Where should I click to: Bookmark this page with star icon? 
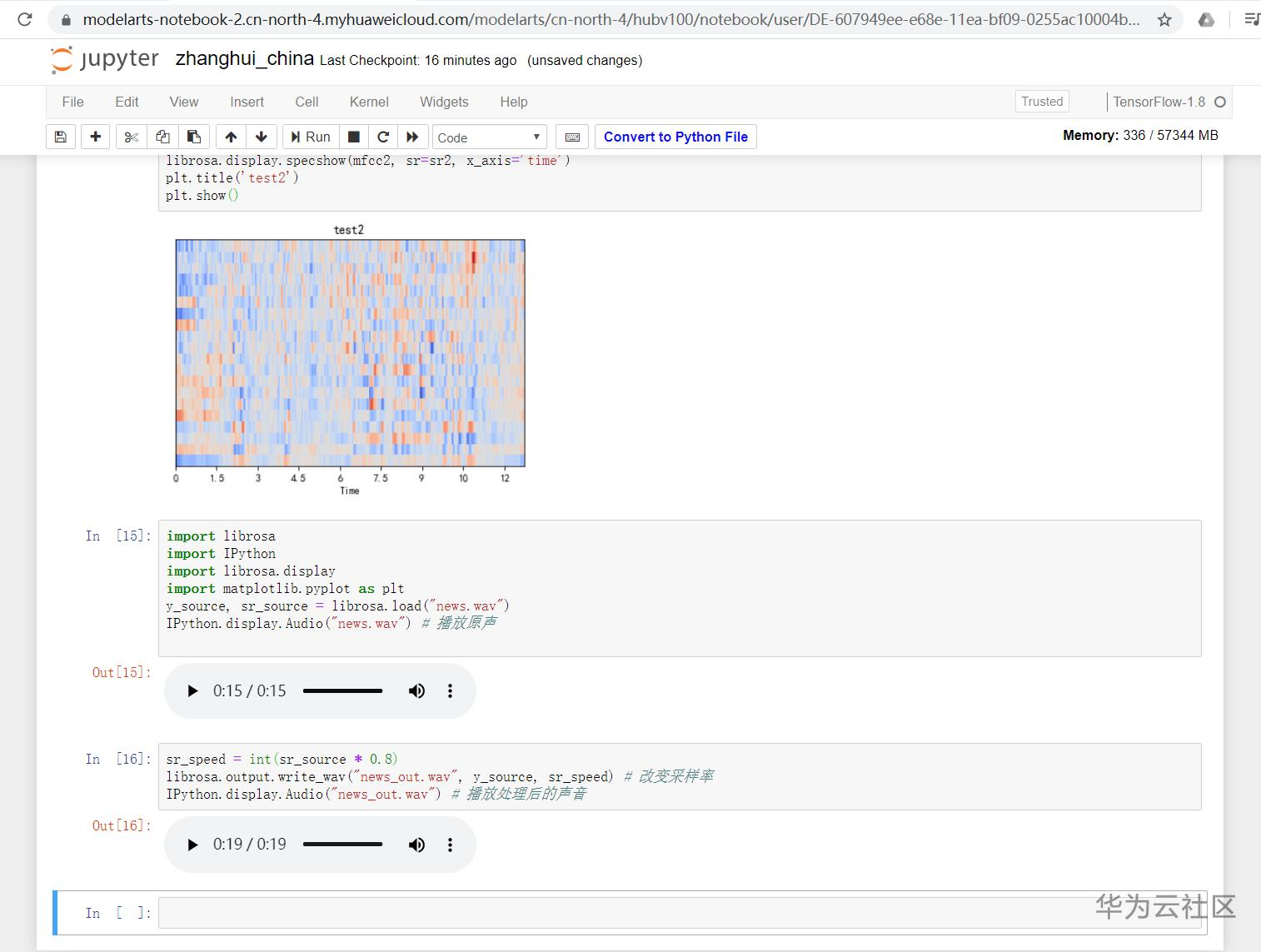pyautogui.click(x=1164, y=19)
